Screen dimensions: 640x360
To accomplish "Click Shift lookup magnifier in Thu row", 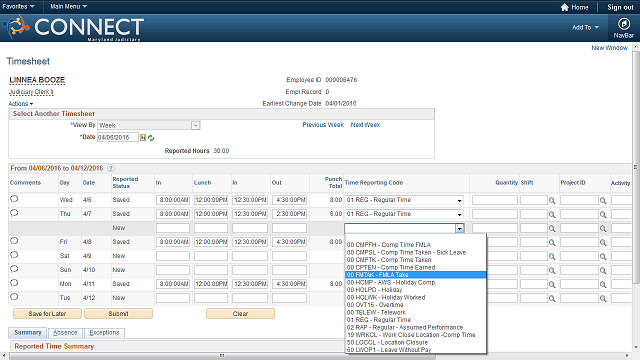I will click(552, 214).
